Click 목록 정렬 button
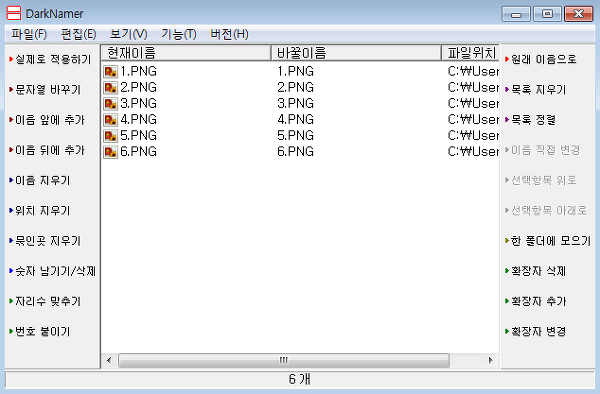This screenshot has height=394, width=600. (530, 120)
